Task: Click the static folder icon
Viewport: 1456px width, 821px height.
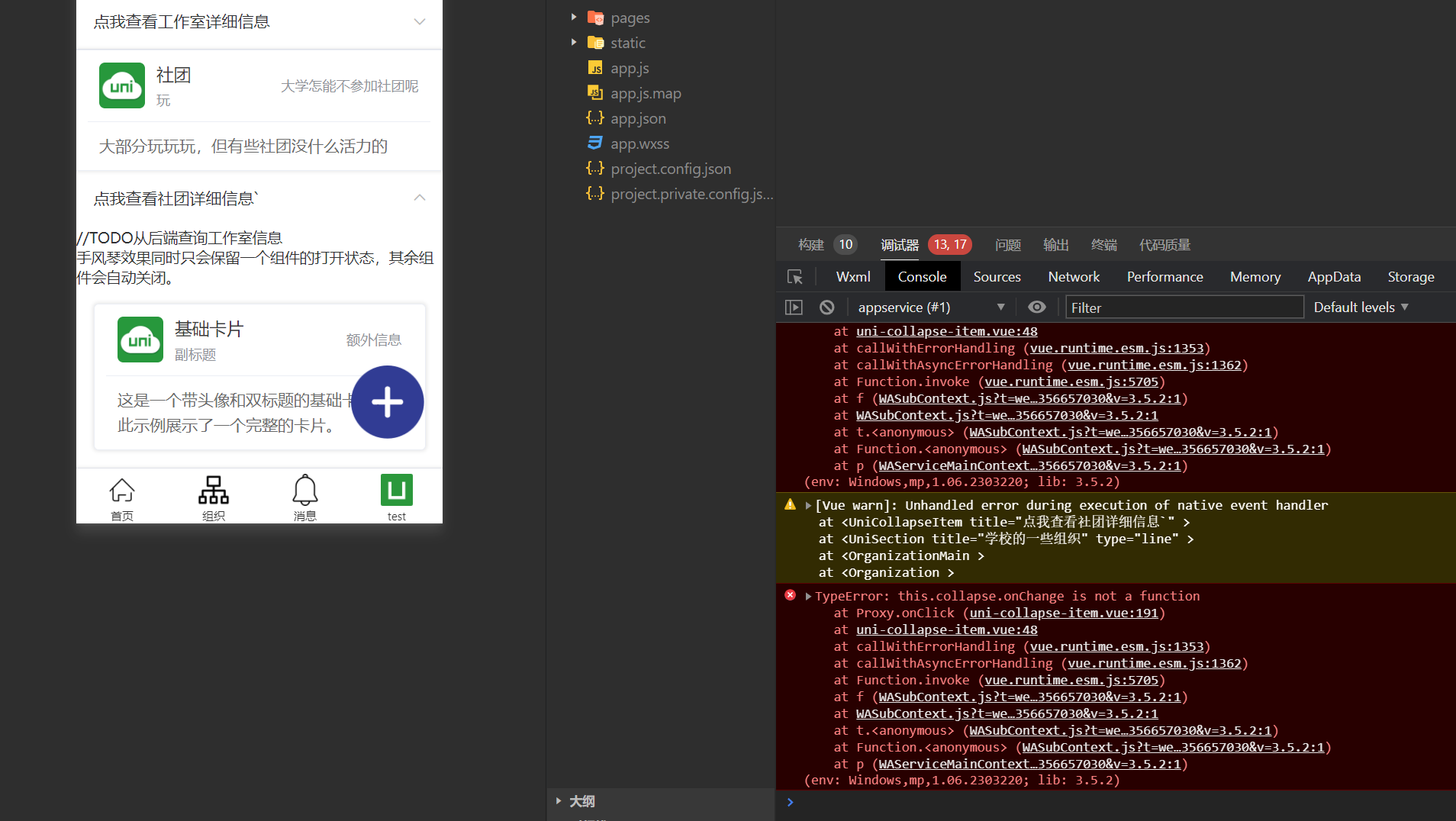Action: 596,43
